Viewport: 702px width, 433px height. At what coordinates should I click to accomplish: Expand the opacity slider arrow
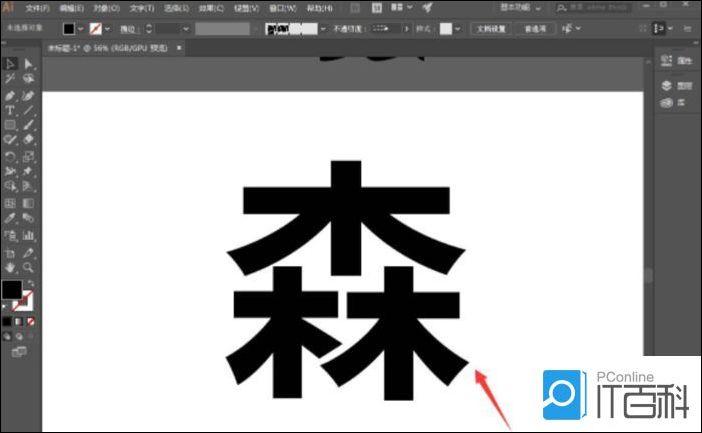coord(407,29)
